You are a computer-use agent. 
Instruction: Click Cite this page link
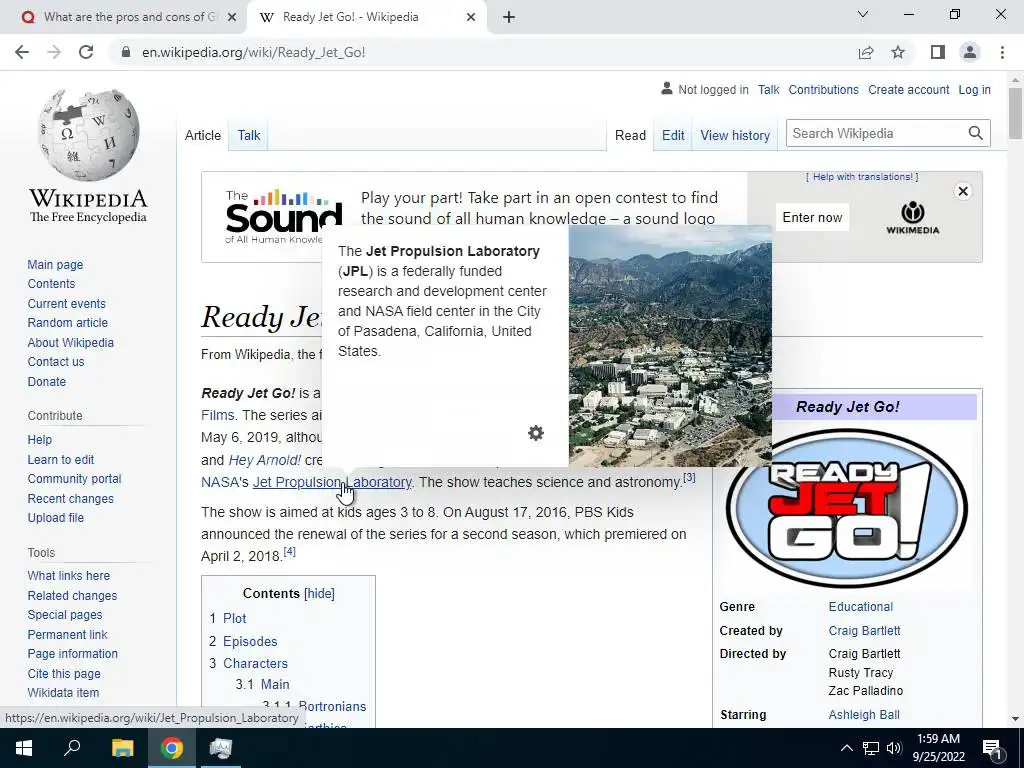click(64, 673)
